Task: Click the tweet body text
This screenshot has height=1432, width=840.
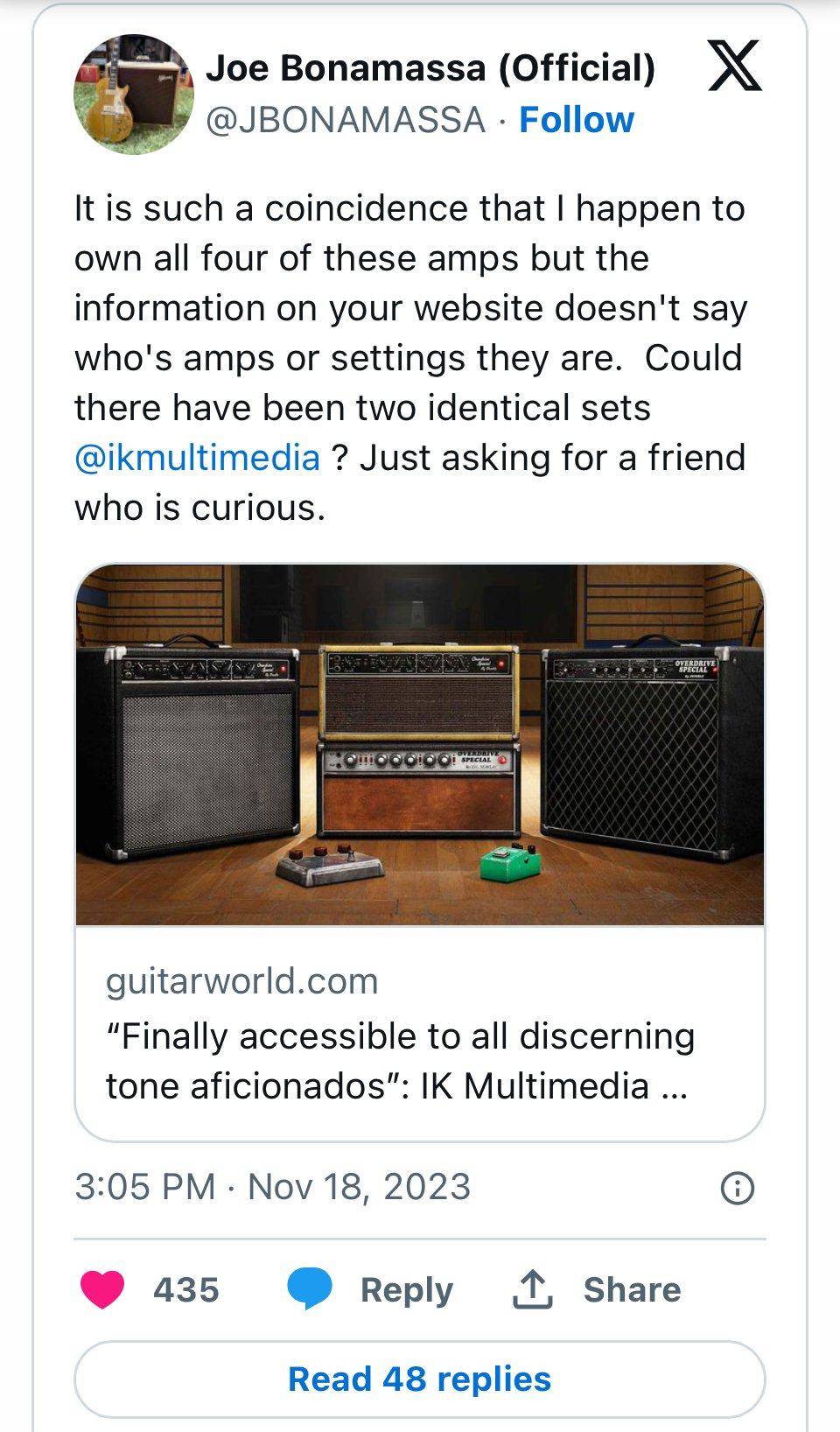Action: (409, 357)
